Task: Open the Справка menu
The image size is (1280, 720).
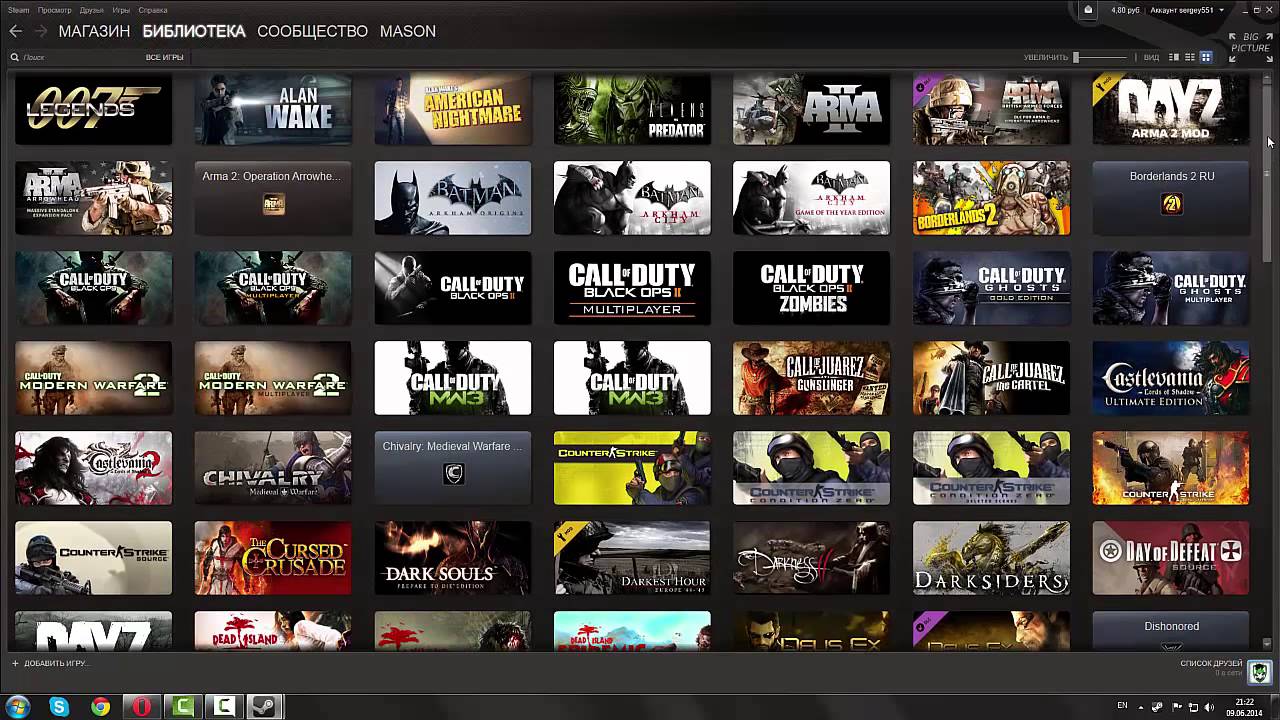Action: (x=153, y=10)
